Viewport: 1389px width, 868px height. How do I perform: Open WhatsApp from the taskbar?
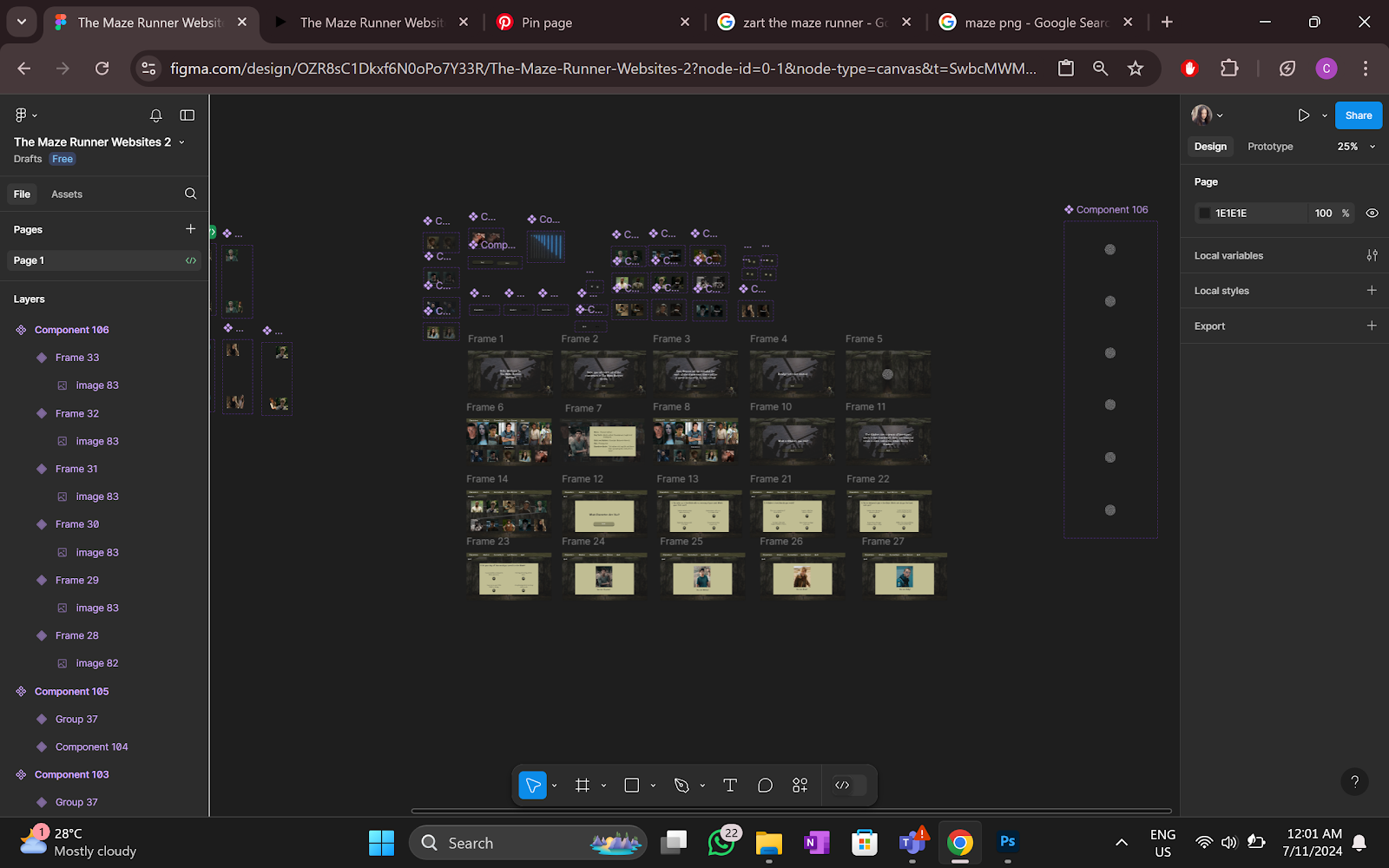click(x=721, y=843)
